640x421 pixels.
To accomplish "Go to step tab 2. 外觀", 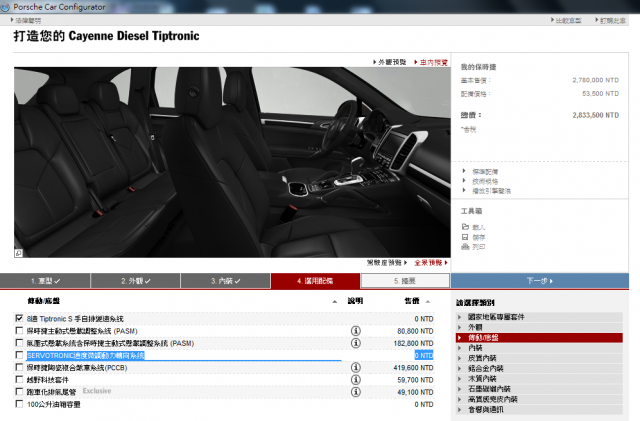I will pyautogui.click(x=136, y=281).
